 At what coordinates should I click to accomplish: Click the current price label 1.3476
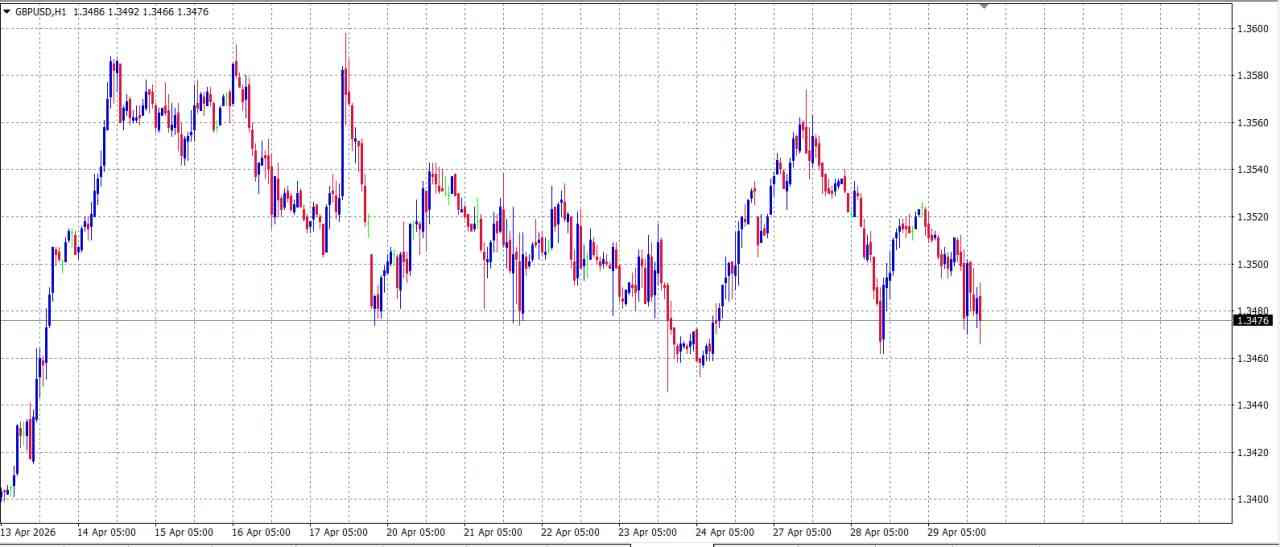(1253, 320)
